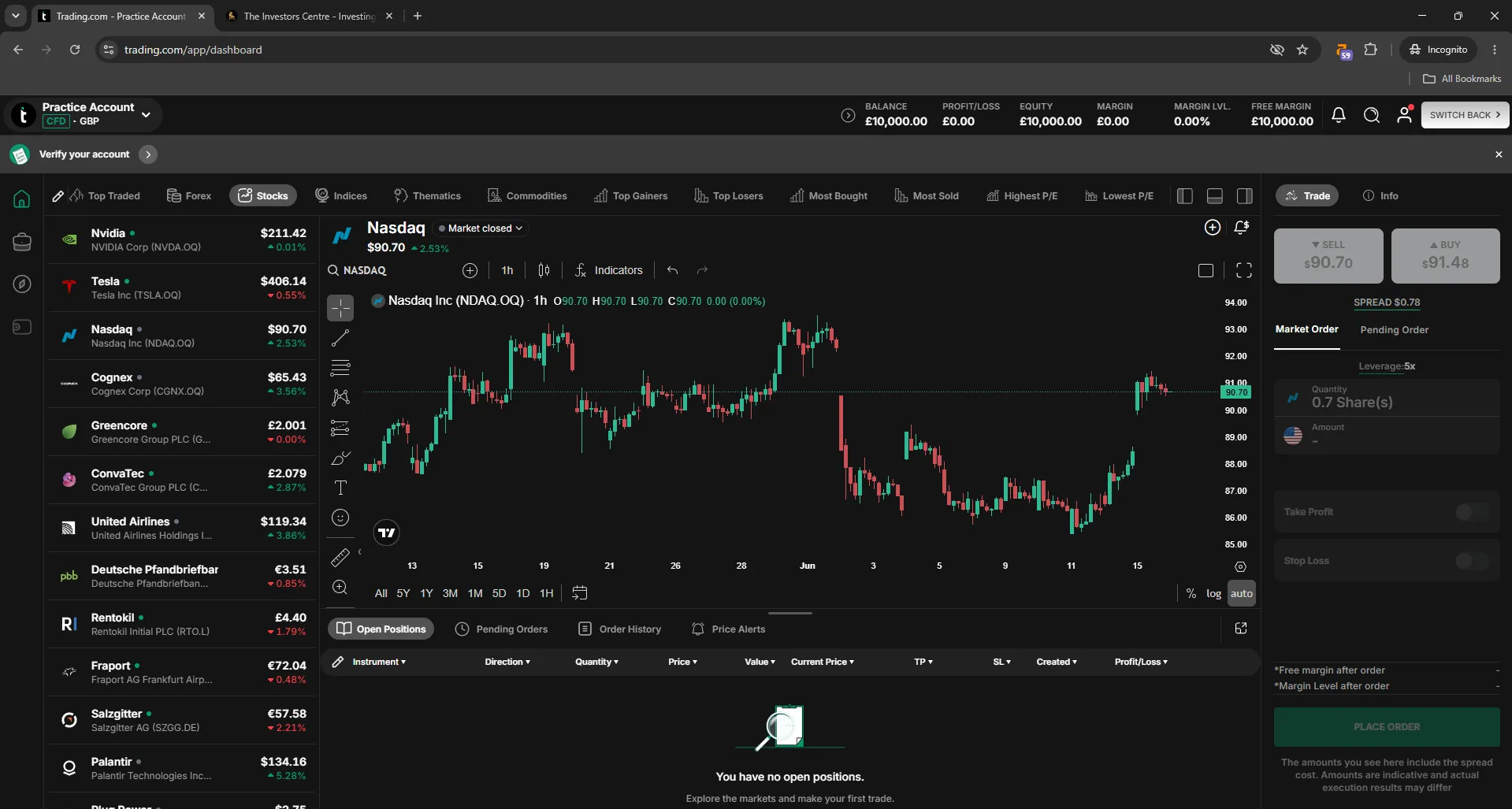Toggle bottom panel layout view
The width and height of the screenshot is (1512, 809).
tap(1214, 196)
